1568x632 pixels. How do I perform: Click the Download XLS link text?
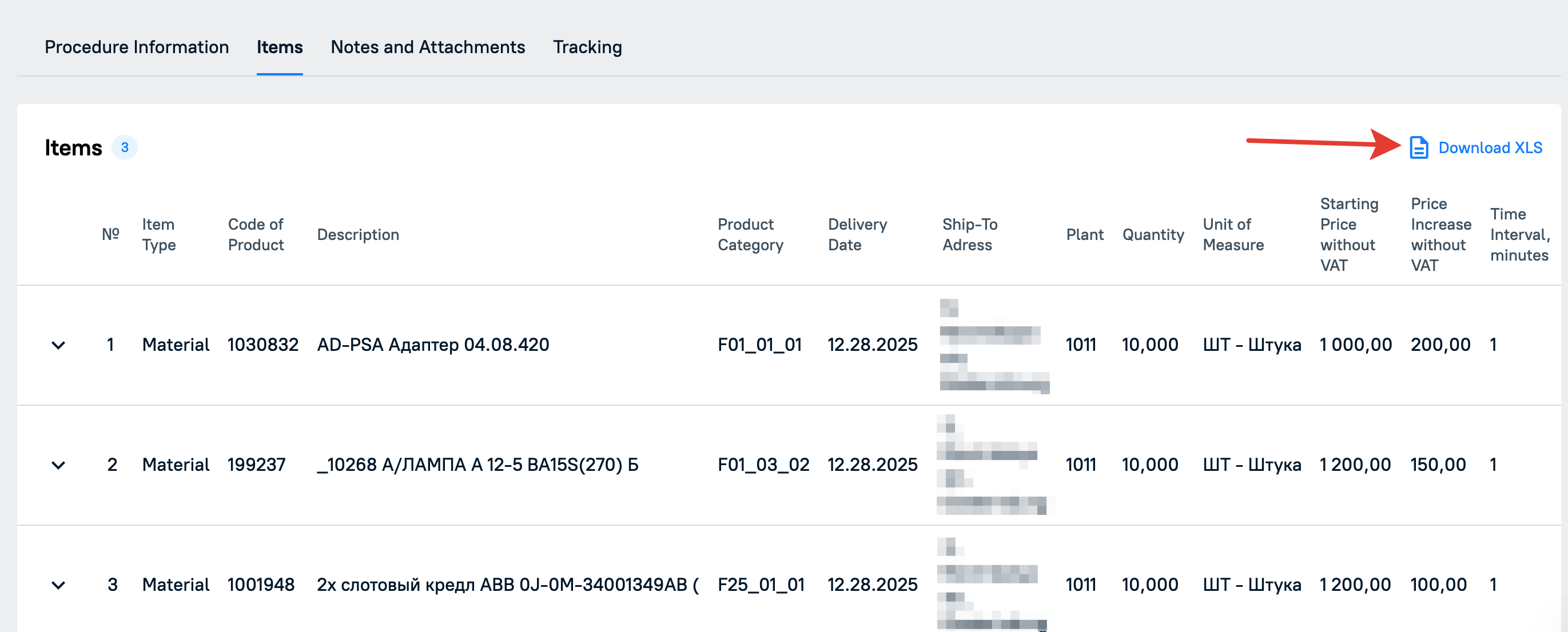[1490, 148]
